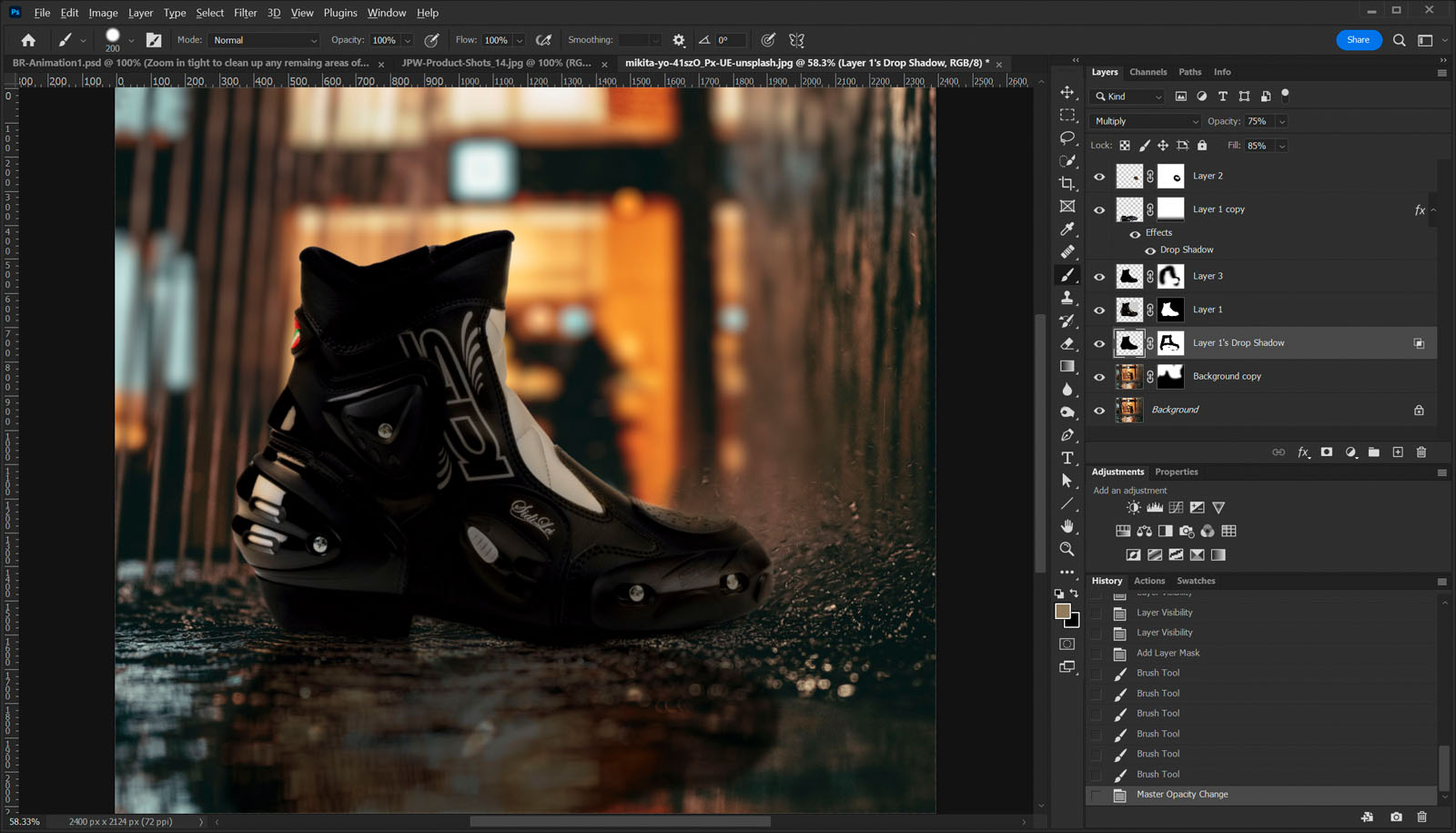Screen dimensions: 1456x833
Task: Select the Blur tool
Action: click(1067, 389)
